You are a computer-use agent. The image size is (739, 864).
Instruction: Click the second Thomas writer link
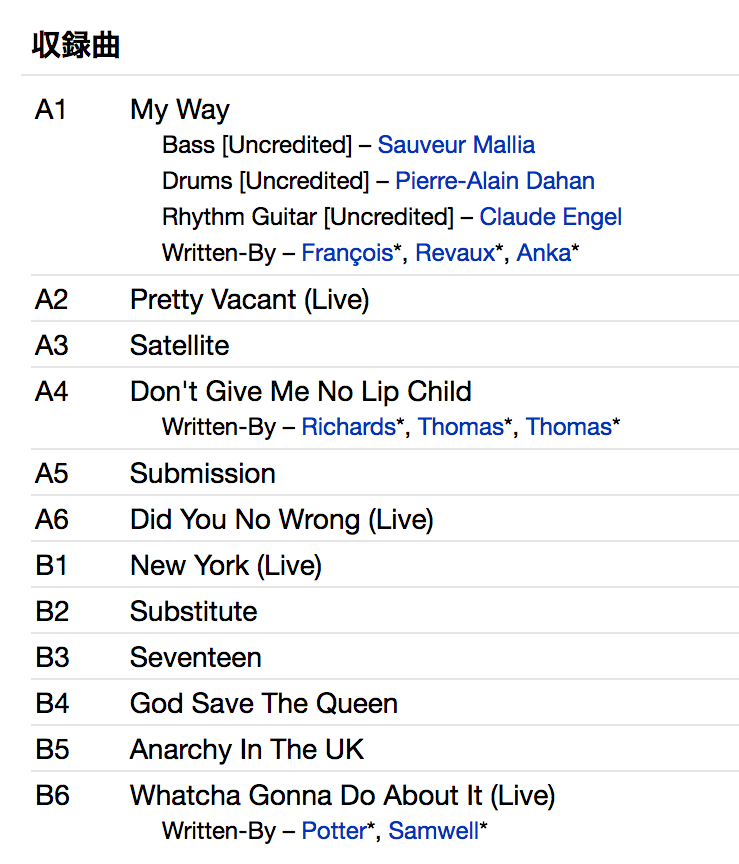coord(568,427)
